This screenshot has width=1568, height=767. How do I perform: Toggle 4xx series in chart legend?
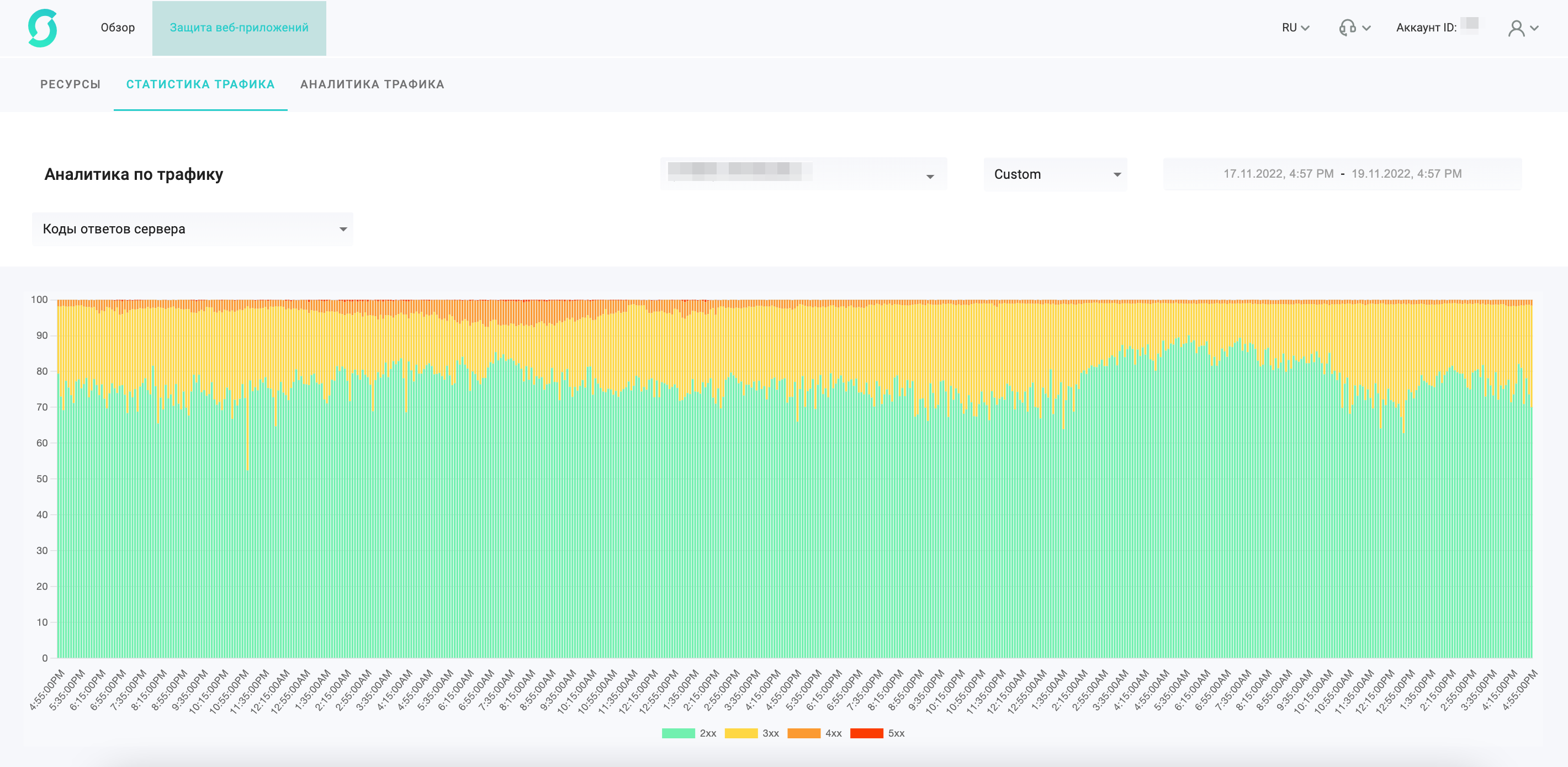tap(833, 733)
